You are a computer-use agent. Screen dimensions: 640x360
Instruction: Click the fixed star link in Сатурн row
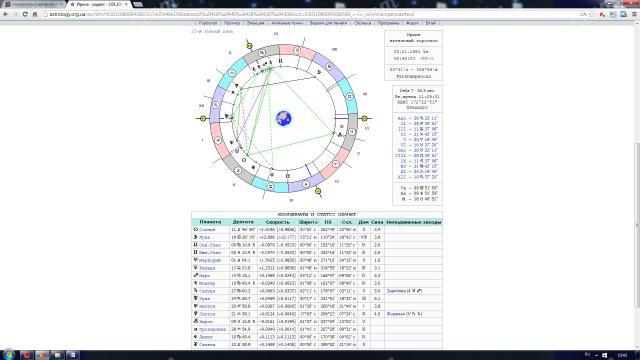pyautogui.click(x=404, y=291)
